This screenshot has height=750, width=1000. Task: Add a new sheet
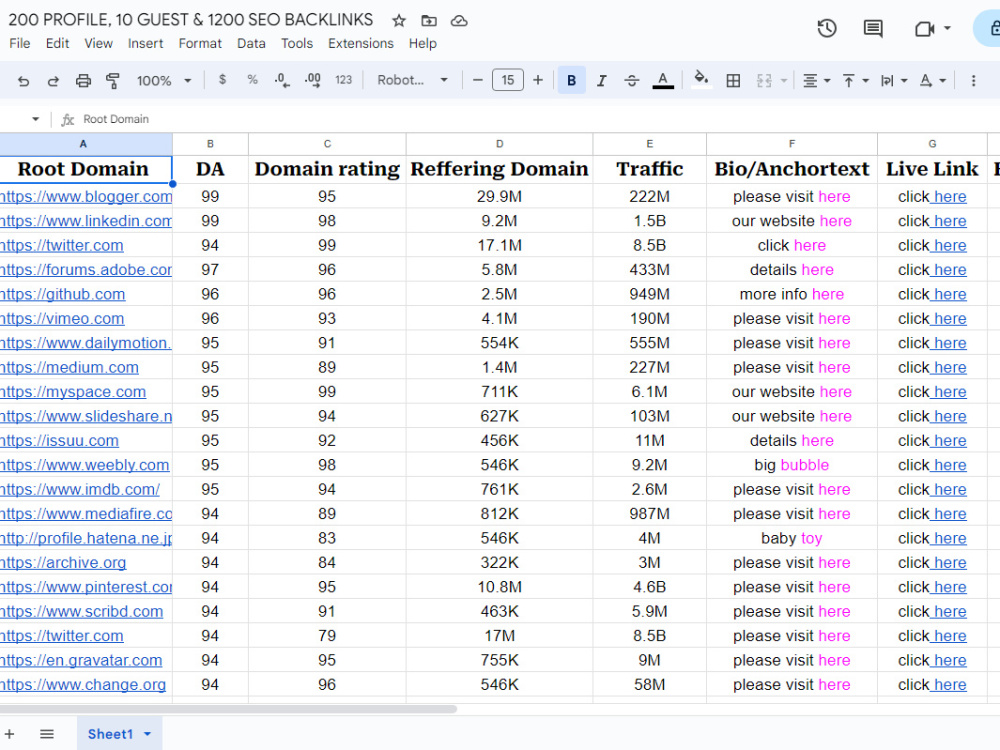[10, 734]
